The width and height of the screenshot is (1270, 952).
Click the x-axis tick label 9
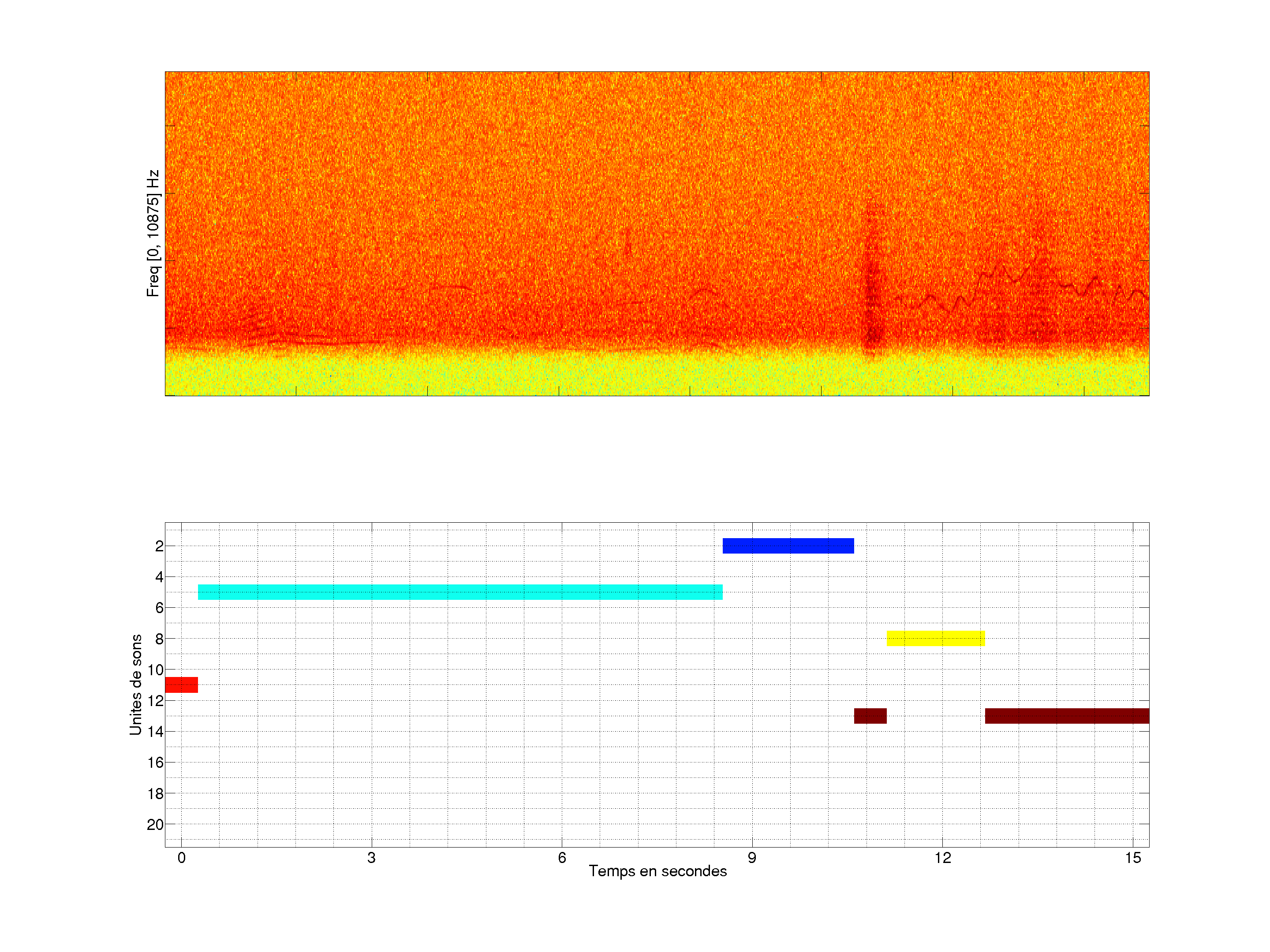click(751, 858)
